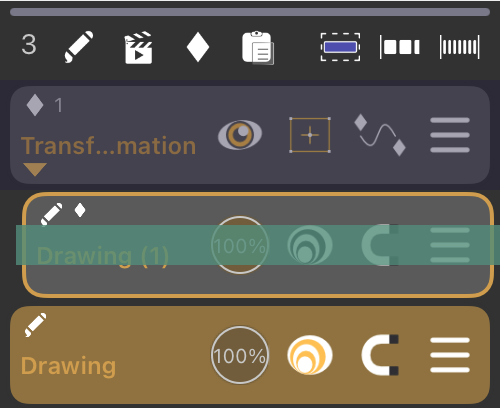This screenshot has height=408, width=501.
Task: Switch to the medium frame spacing view
Action: [x=400, y=47]
